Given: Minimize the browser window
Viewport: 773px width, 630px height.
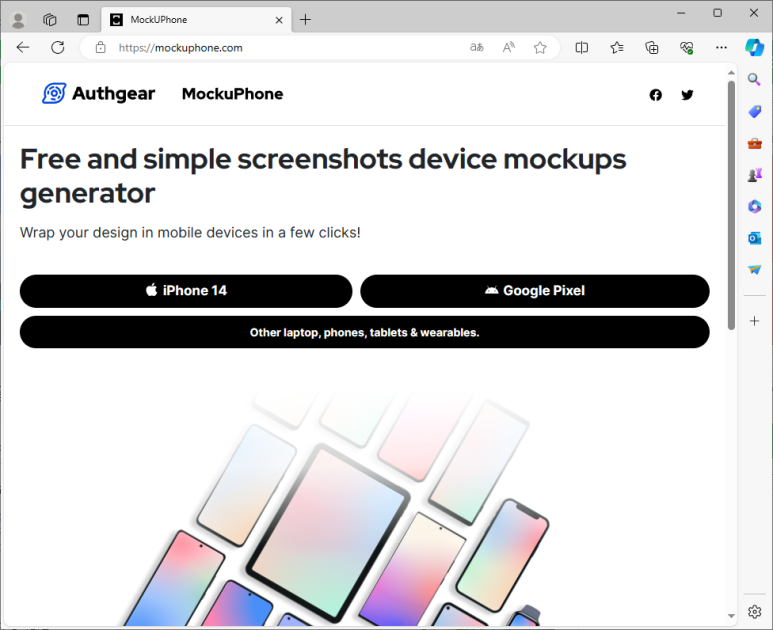Looking at the screenshot, I should [x=681, y=13].
